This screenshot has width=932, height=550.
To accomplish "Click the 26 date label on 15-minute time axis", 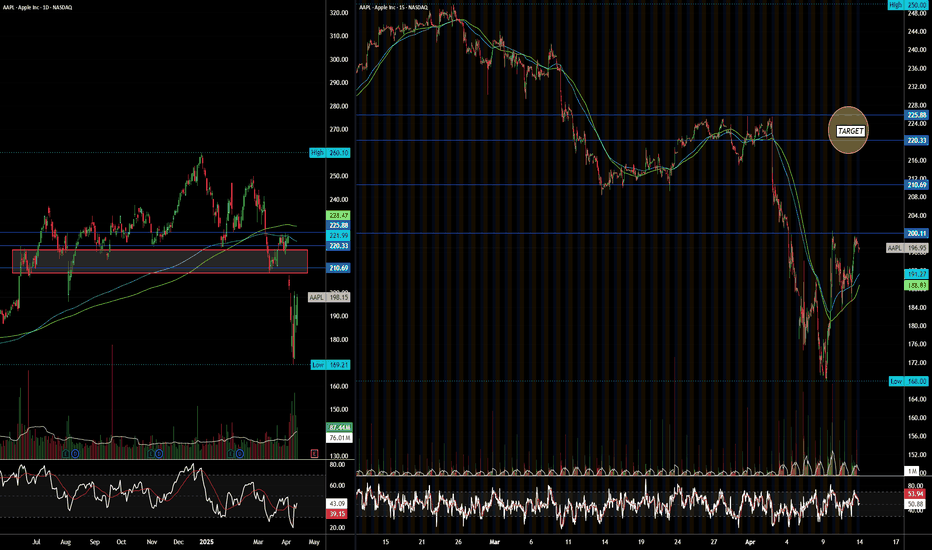I will [458, 542].
